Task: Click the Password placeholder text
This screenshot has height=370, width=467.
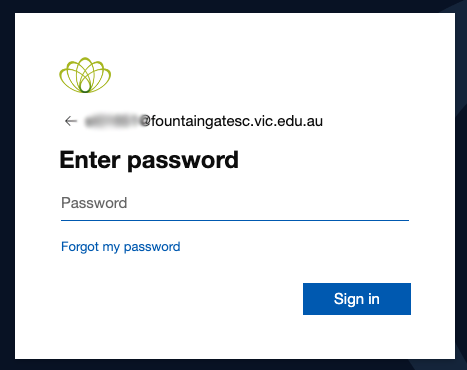Action: coord(94,203)
